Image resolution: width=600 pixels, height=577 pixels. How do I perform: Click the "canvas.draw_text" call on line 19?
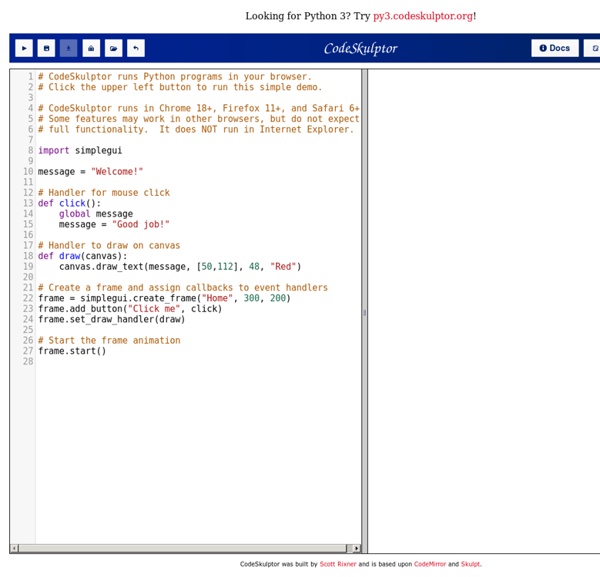180,266
